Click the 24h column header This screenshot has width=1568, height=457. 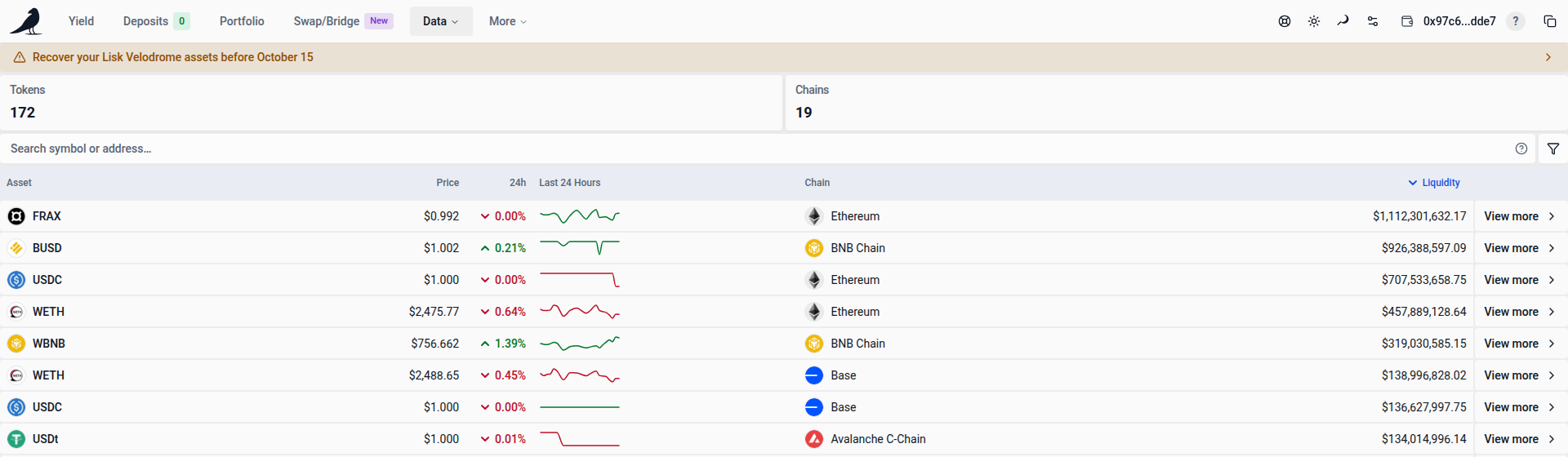(x=518, y=183)
